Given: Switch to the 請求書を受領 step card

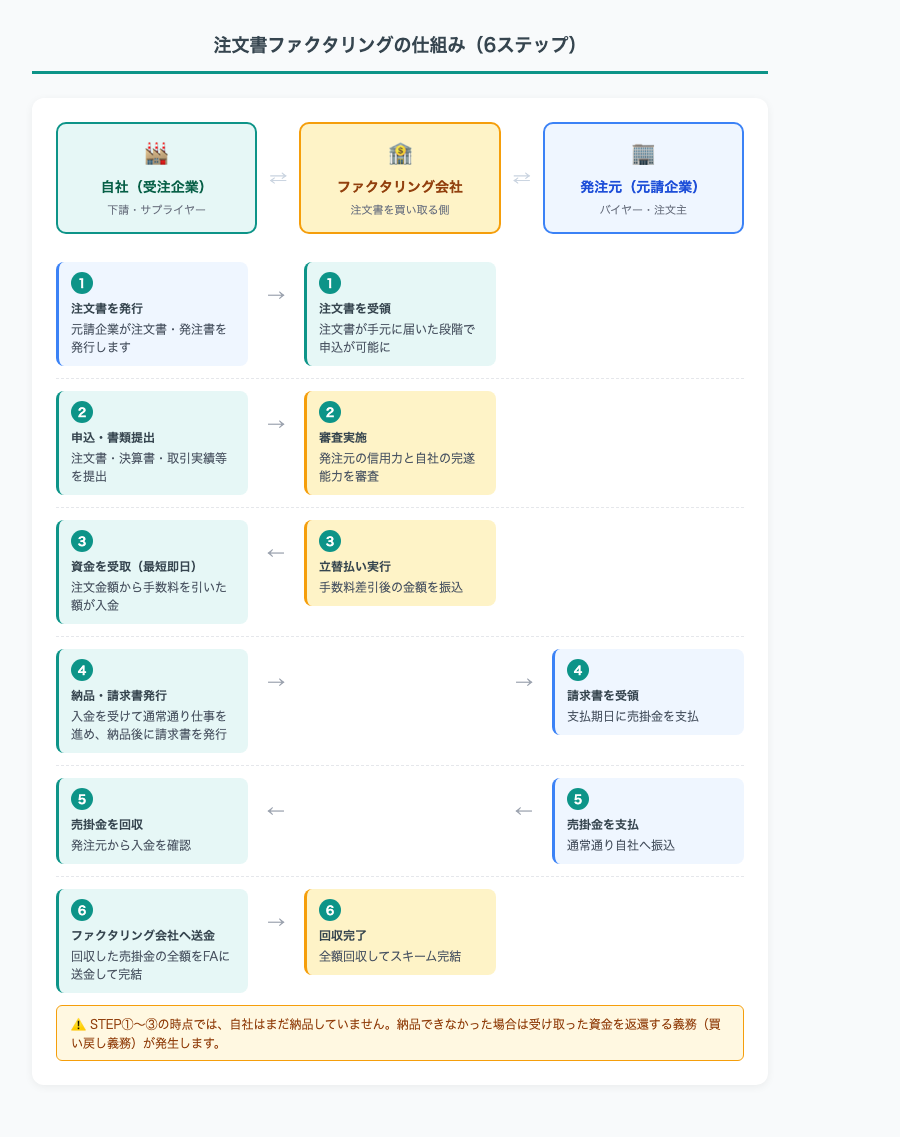Looking at the screenshot, I should (646, 692).
